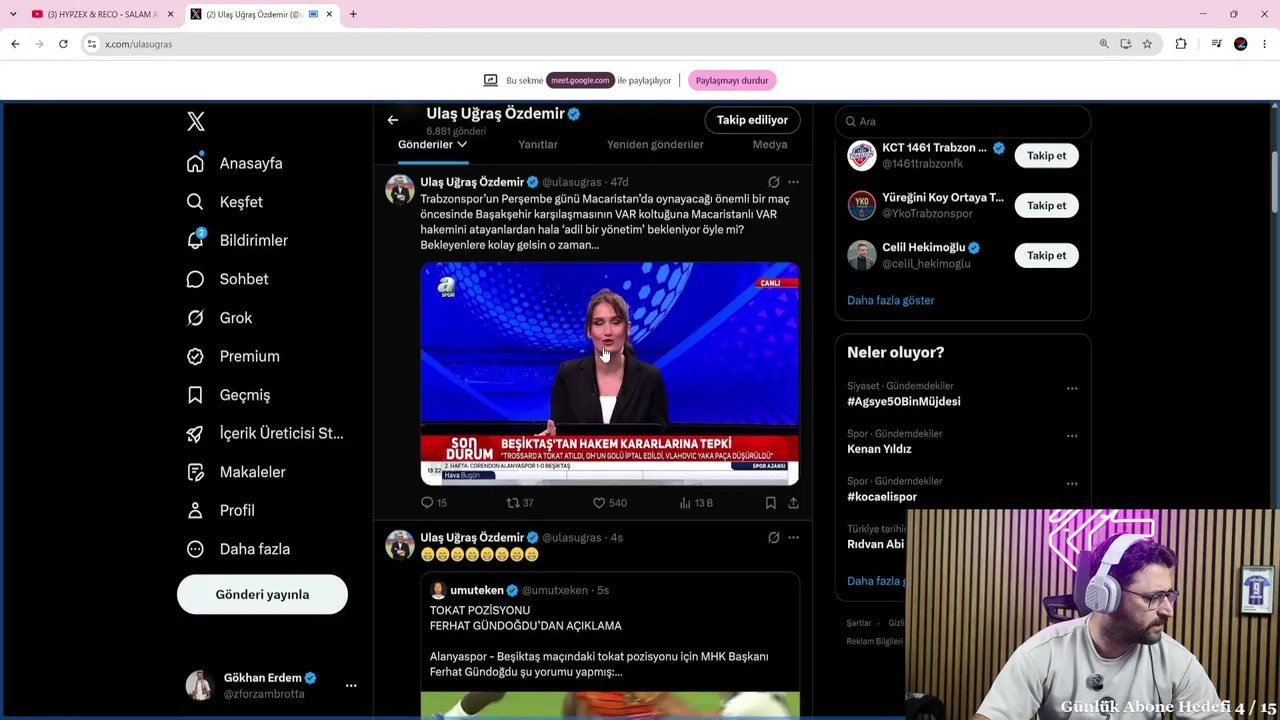The height and width of the screenshot is (720, 1280).
Task: Open options for #kocaelispor trend
Action: pos(1072,484)
